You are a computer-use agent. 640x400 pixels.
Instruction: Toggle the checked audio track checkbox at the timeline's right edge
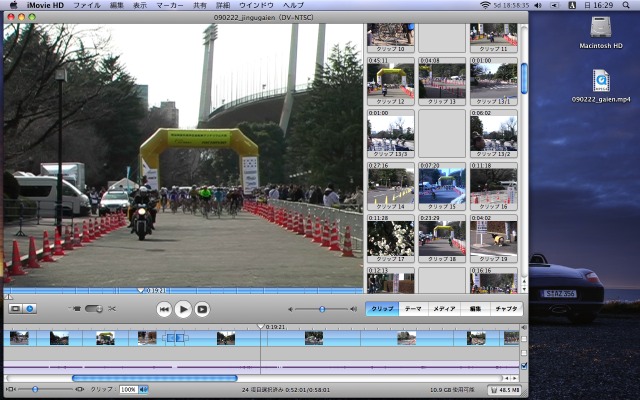pyautogui.click(x=525, y=366)
